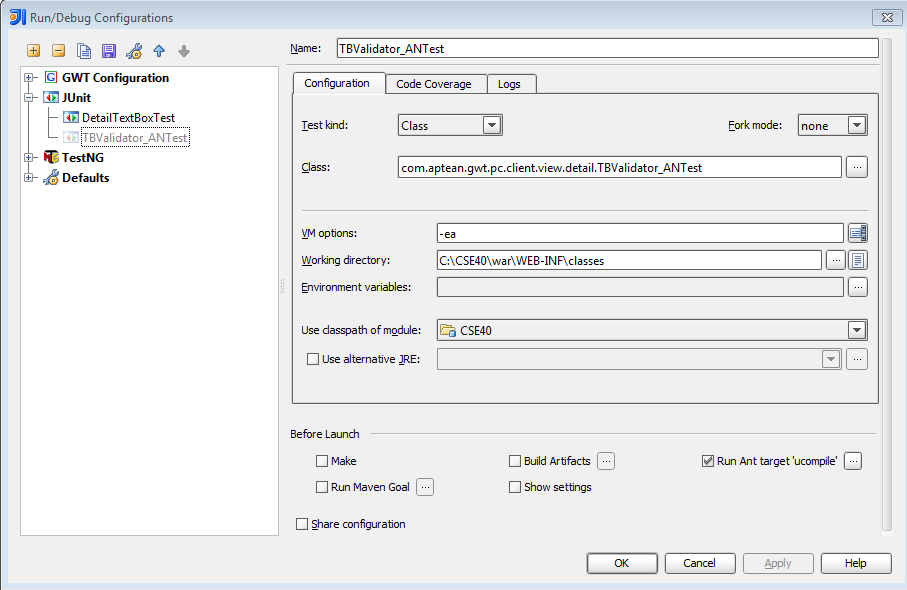The width and height of the screenshot is (907, 590).
Task: Select the TestNG tree label
Action: pyautogui.click(x=83, y=157)
